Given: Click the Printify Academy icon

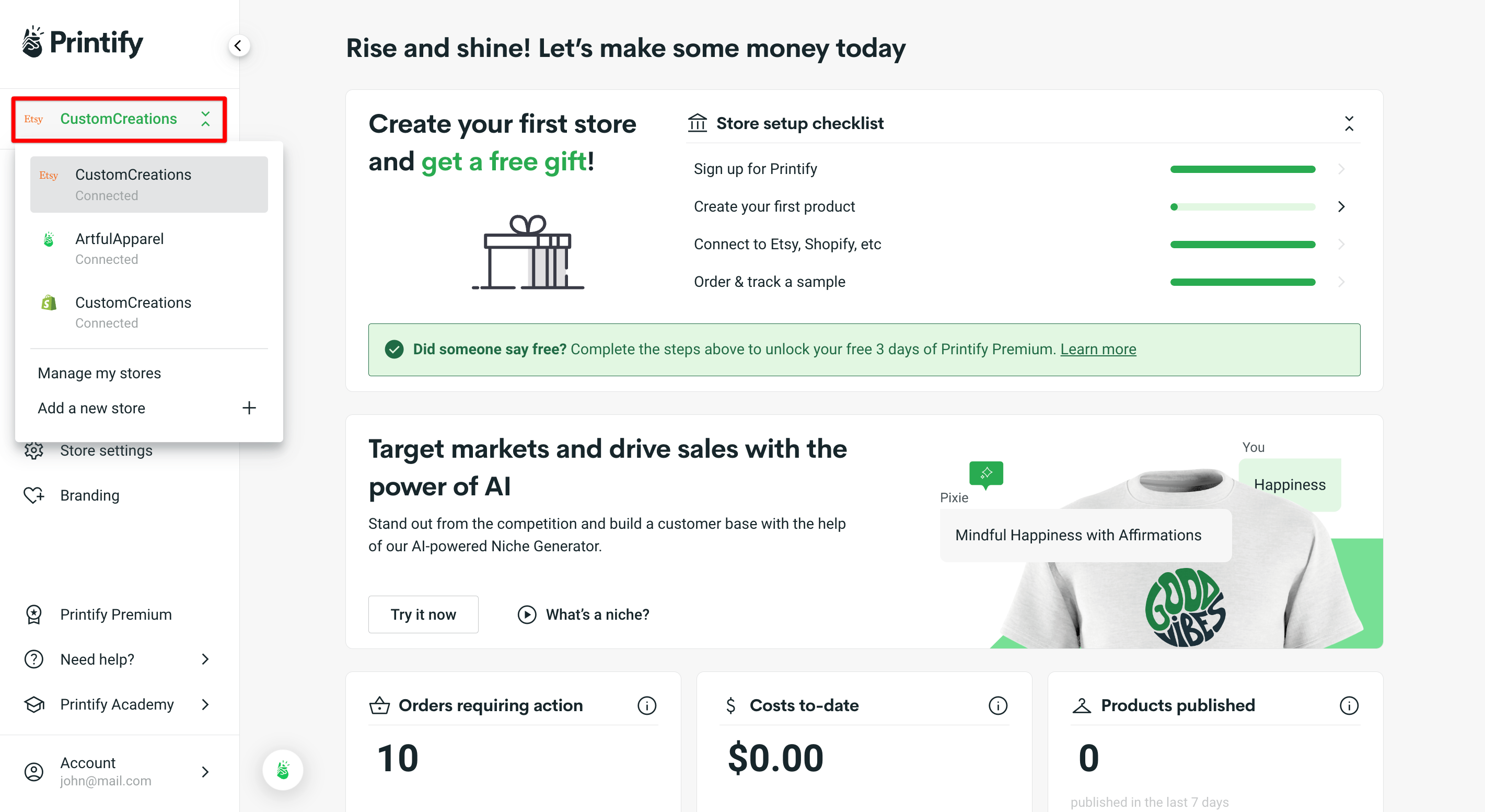Looking at the screenshot, I should point(33,704).
